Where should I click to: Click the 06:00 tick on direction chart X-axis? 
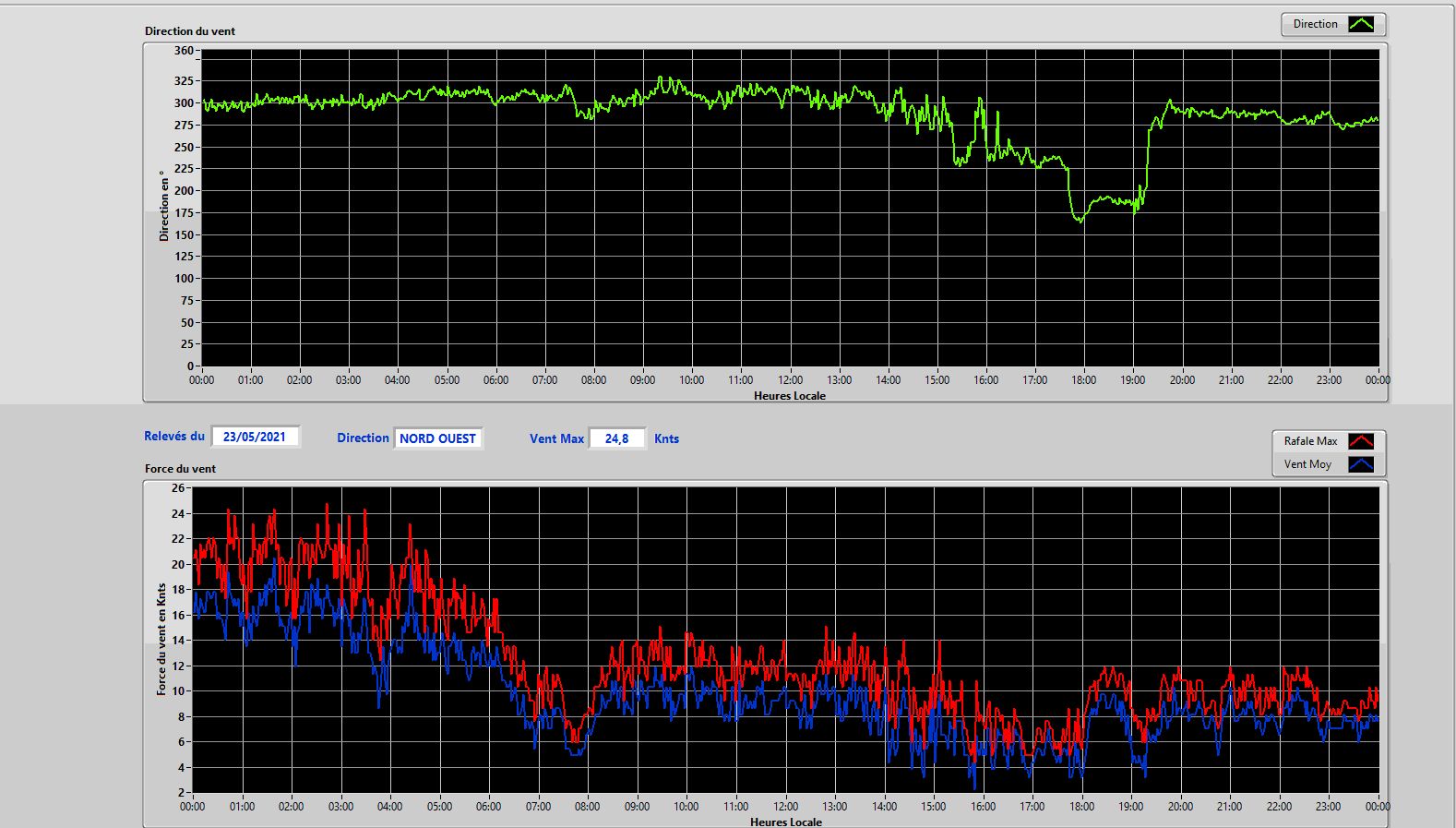(495, 380)
